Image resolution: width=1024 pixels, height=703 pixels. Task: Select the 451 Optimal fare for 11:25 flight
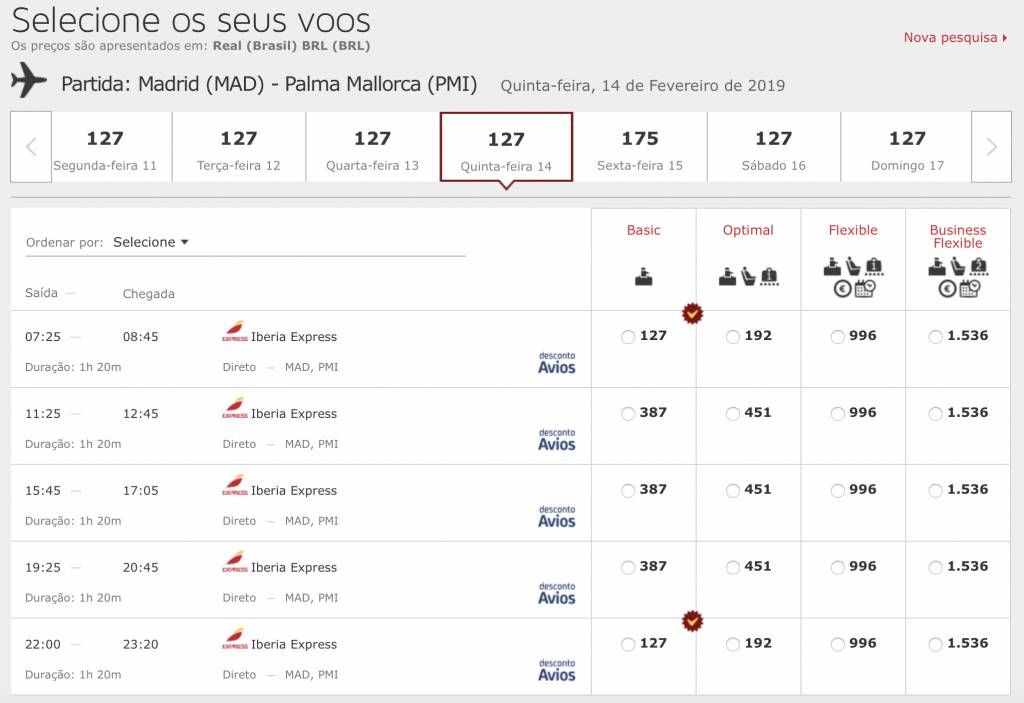tap(733, 414)
